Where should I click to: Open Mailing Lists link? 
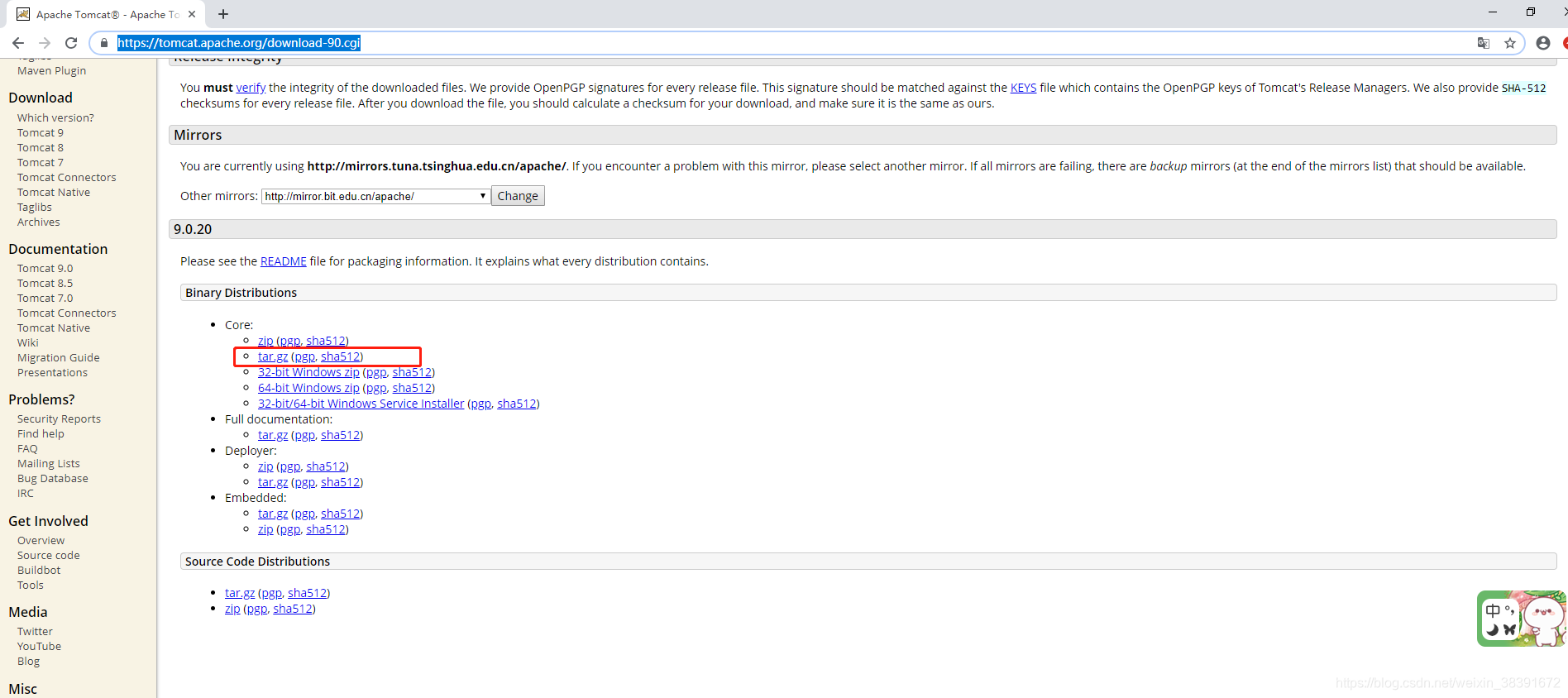[48, 464]
